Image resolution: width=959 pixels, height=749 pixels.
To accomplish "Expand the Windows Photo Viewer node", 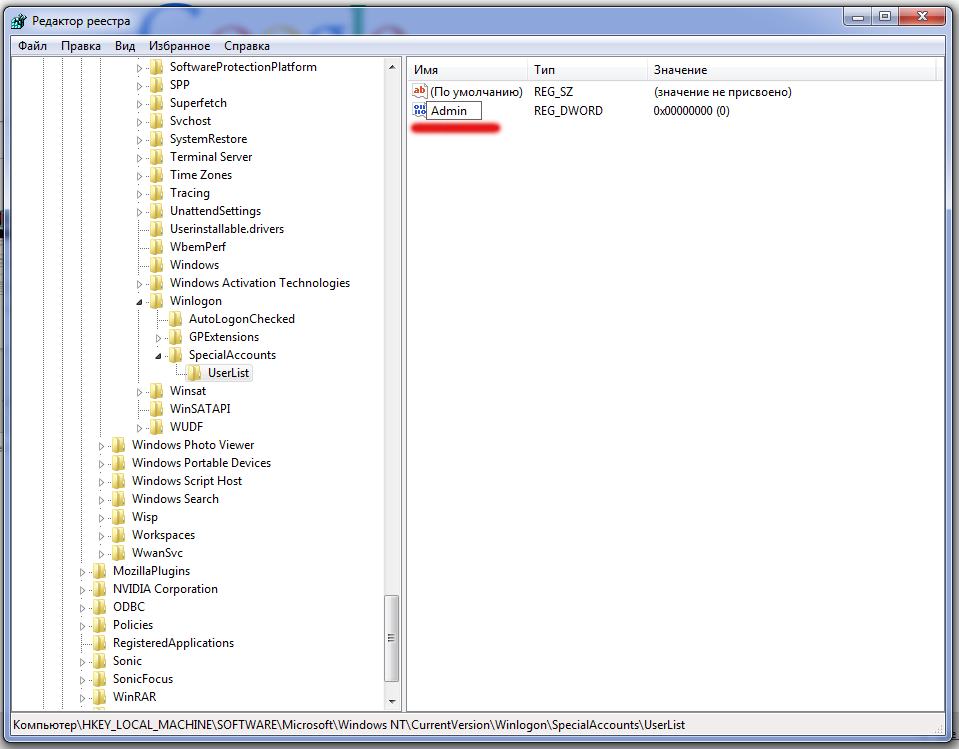I will (102, 446).
